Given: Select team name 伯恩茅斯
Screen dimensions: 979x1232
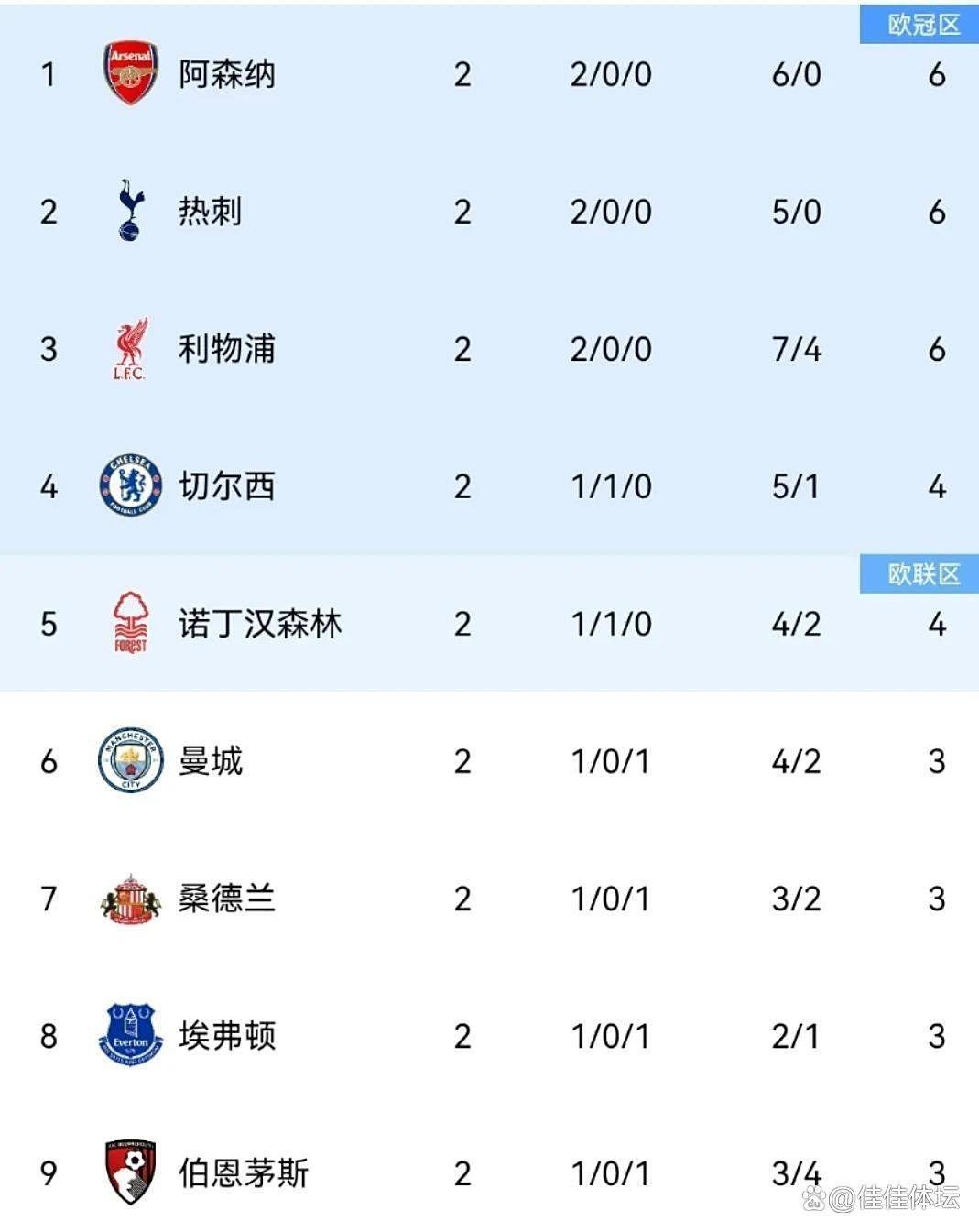Looking at the screenshot, I should [243, 1173].
